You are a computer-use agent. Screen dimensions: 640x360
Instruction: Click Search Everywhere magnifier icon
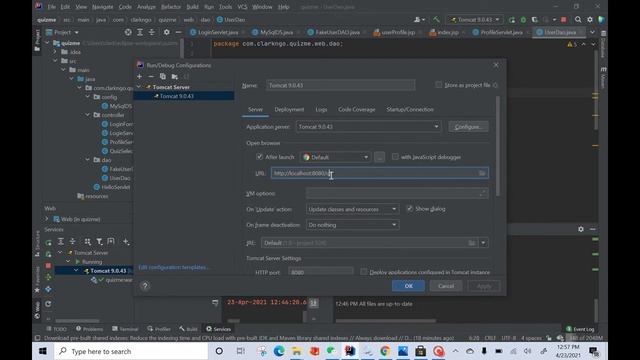[578, 20]
